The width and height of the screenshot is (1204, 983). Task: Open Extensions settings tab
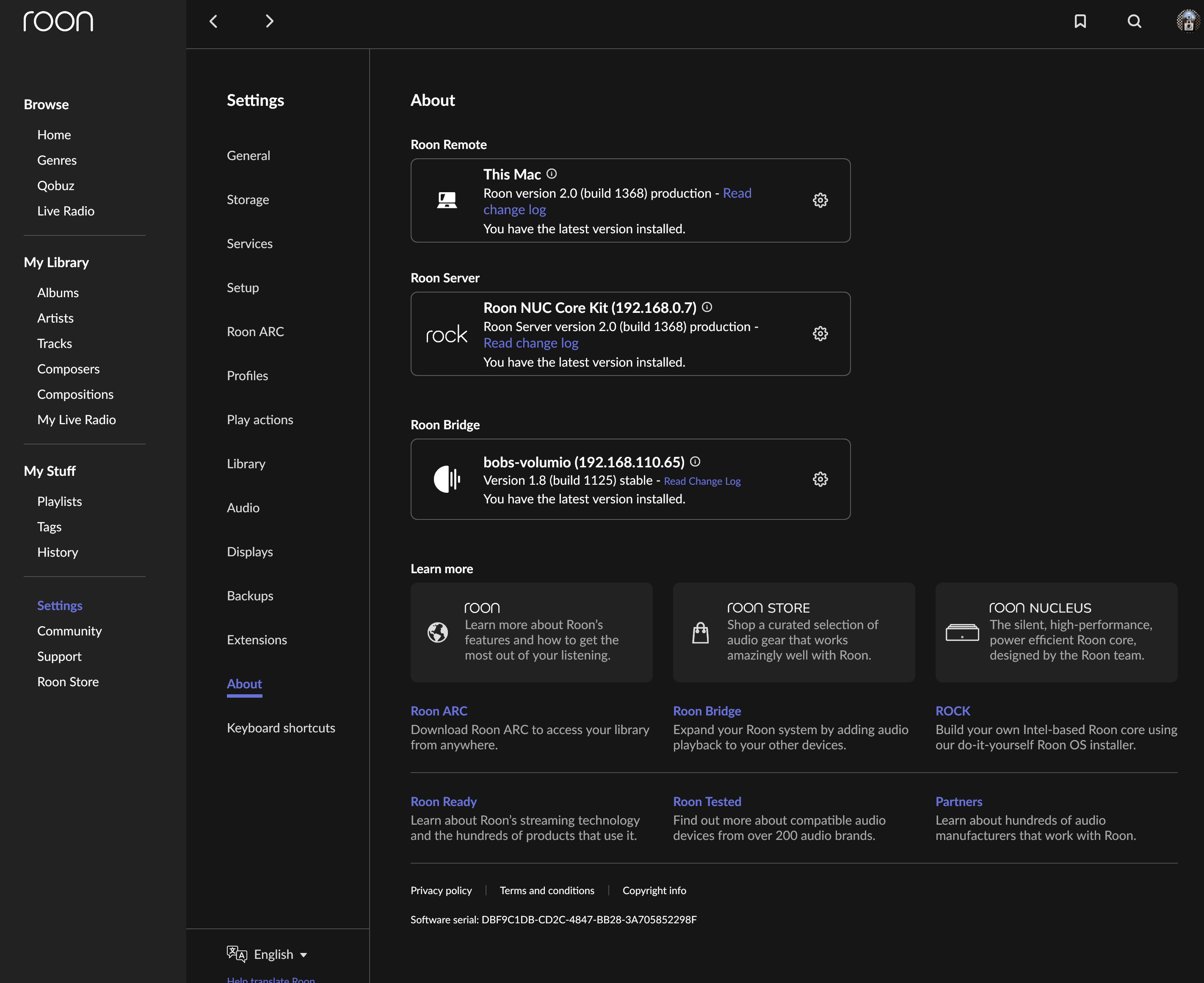(257, 640)
